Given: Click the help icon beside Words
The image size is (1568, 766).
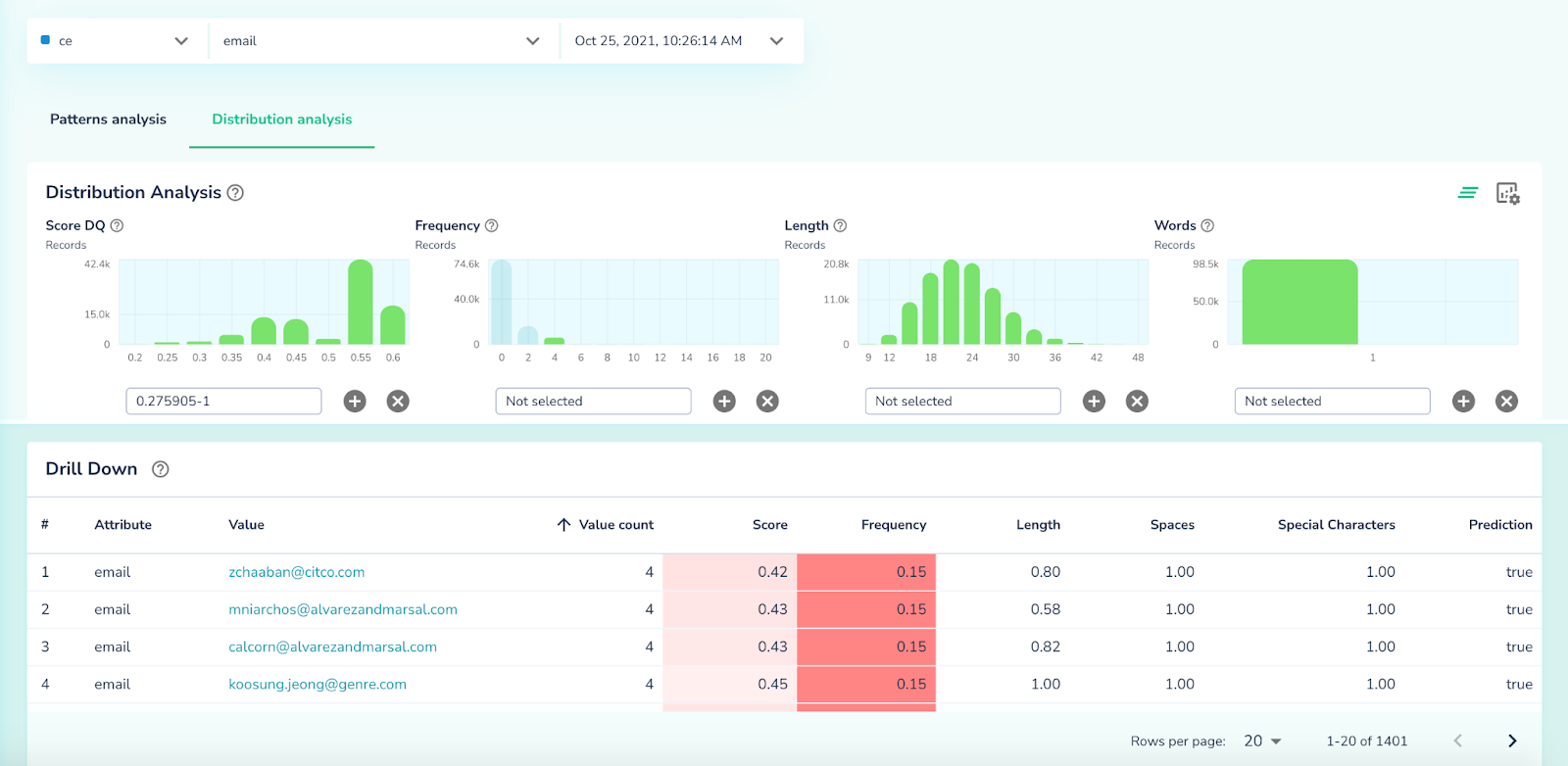Looking at the screenshot, I should [x=1207, y=225].
